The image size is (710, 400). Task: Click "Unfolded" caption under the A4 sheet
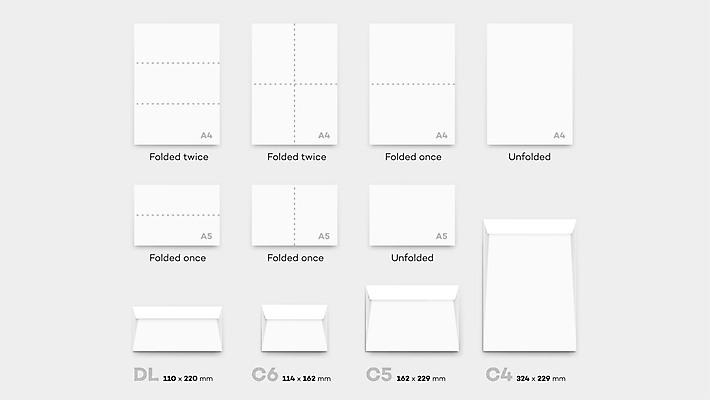pos(529,157)
